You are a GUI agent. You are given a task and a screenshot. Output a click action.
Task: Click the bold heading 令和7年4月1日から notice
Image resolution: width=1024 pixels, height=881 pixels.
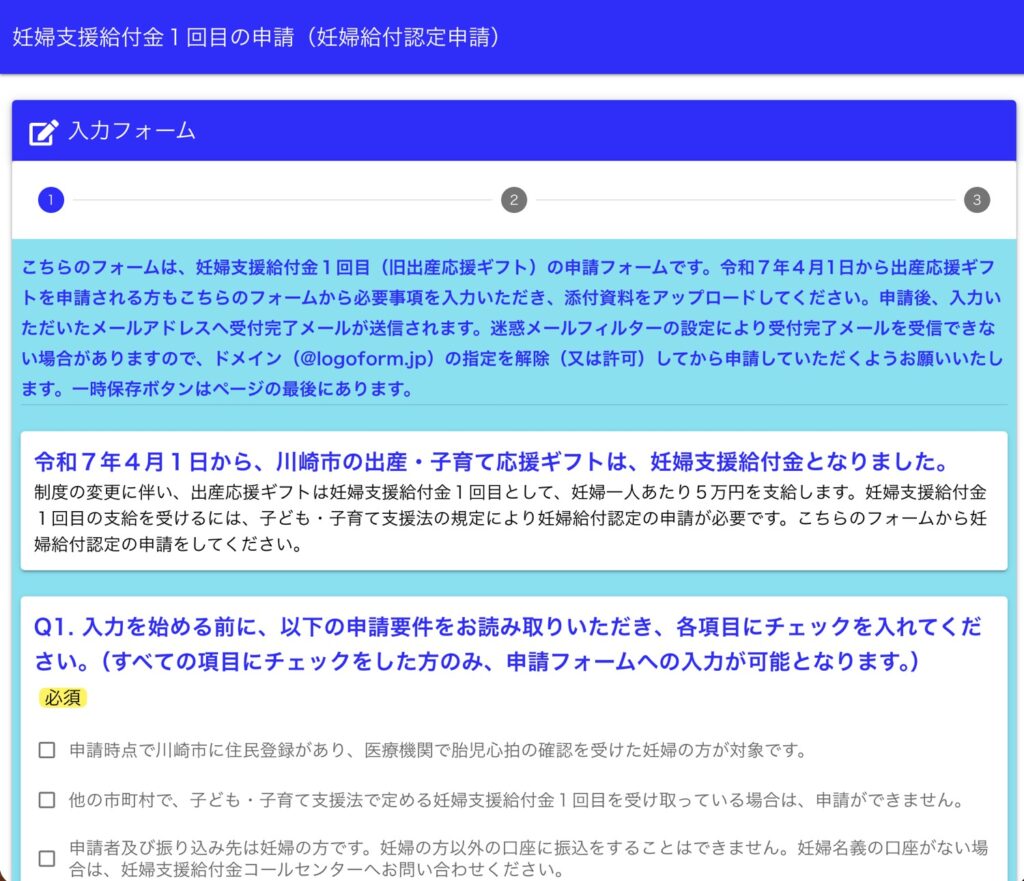(x=491, y=462)
